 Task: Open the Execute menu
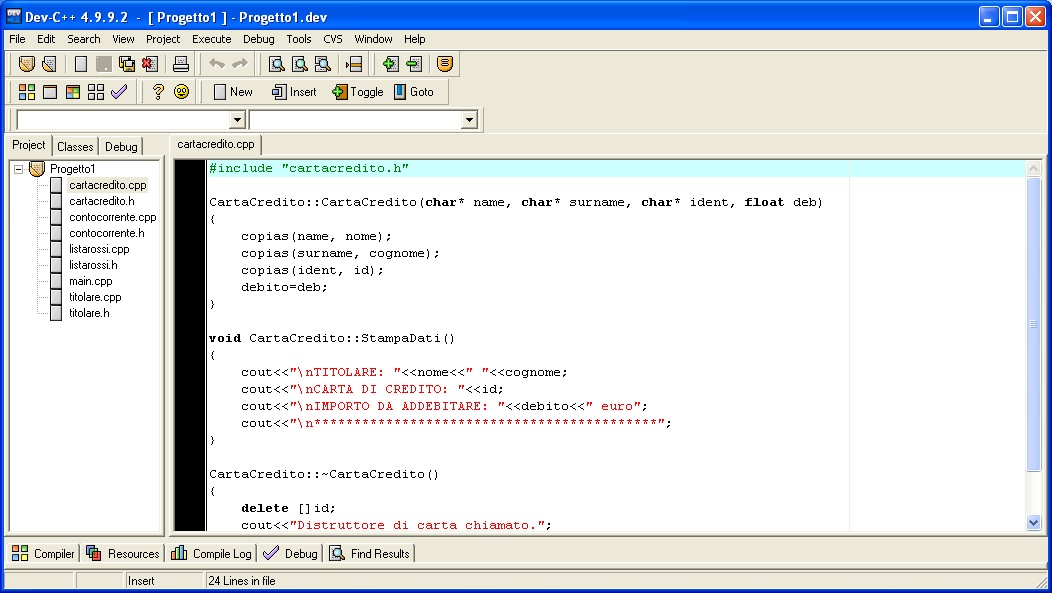[211, 39]
